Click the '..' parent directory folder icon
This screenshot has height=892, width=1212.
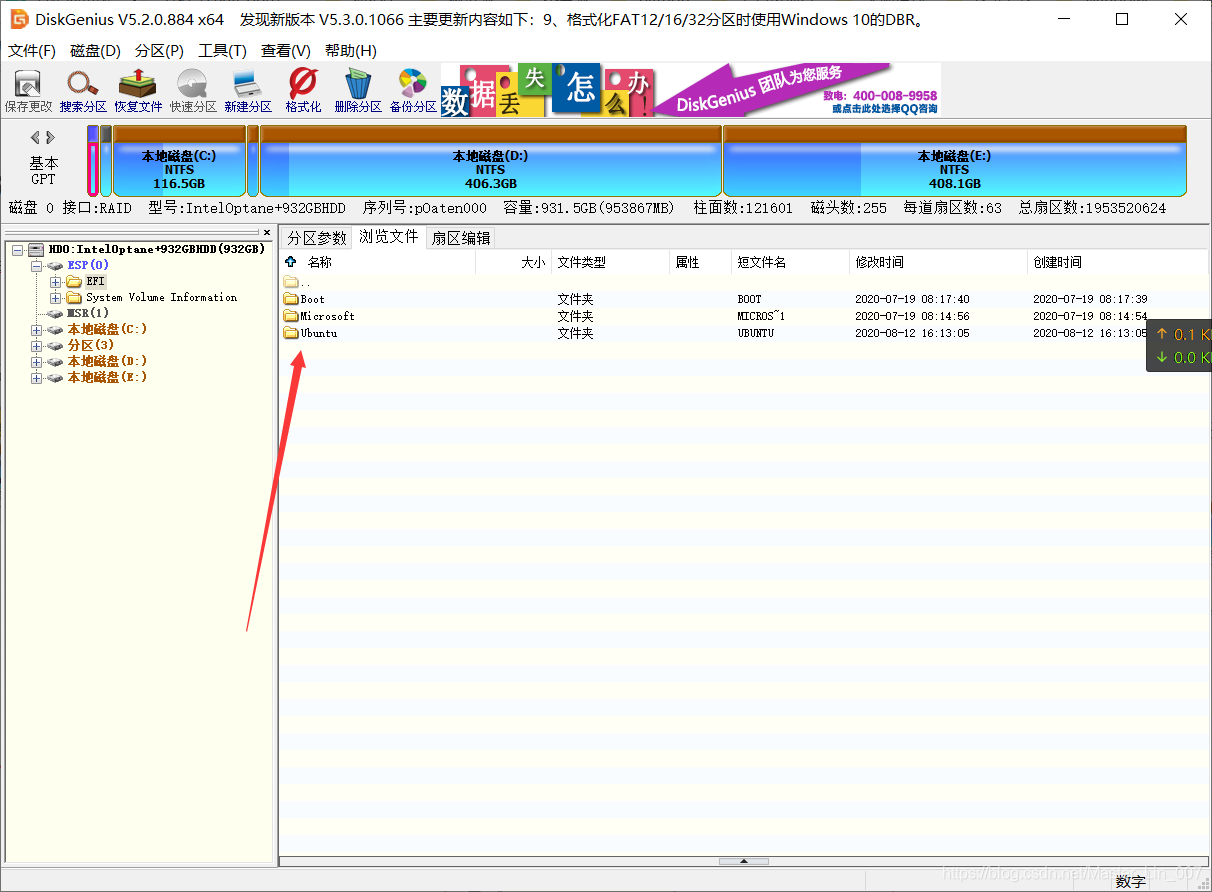[x=291, y=282]
